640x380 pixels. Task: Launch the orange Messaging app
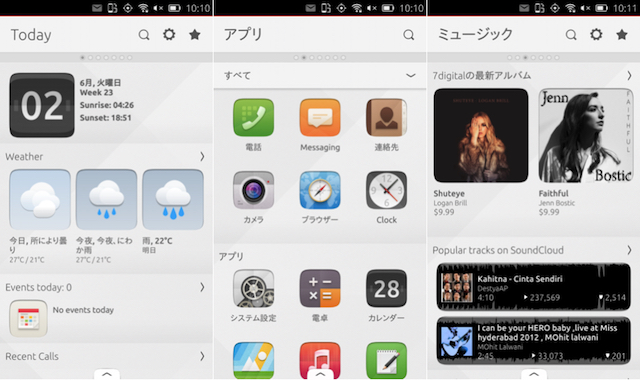click(x=320, y=118)
